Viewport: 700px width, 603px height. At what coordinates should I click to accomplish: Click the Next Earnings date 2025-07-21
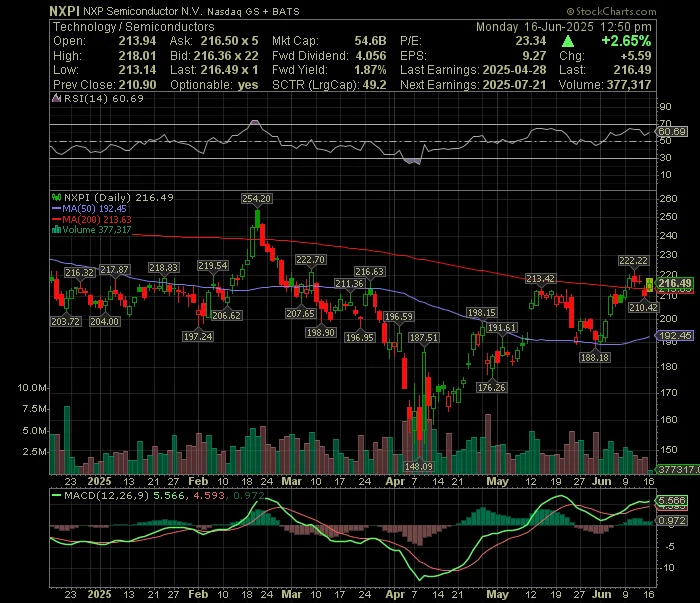click(514, 85)
